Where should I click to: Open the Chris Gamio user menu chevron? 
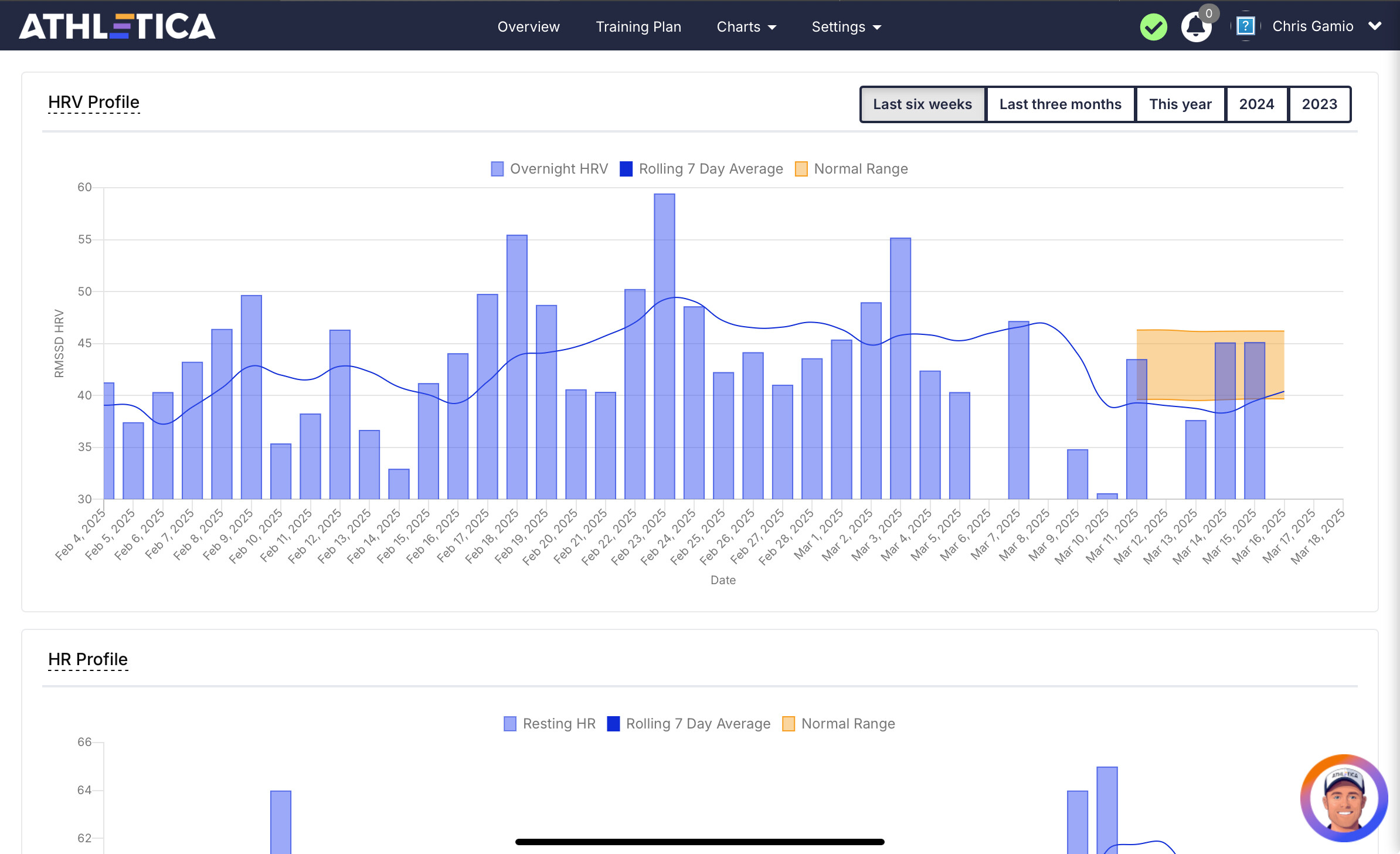1375,26
